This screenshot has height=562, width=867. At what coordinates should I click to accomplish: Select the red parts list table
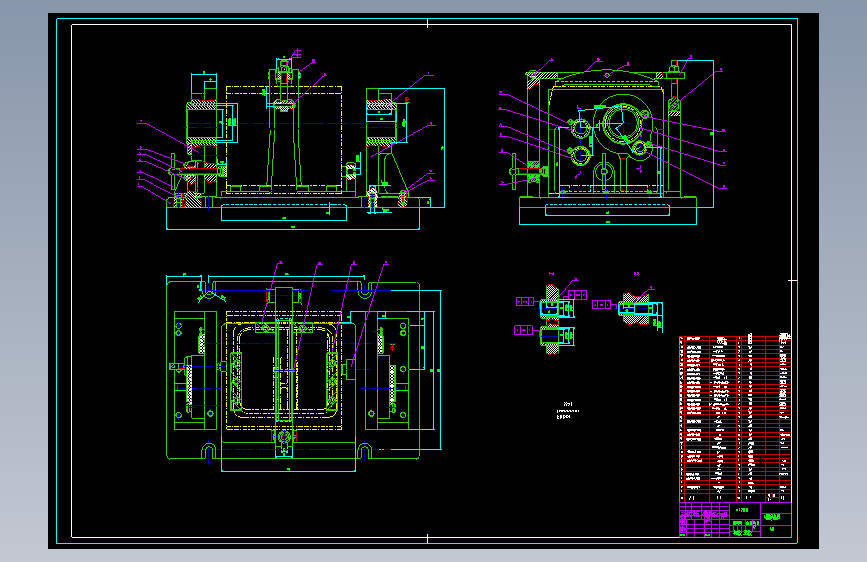click(x=735, y=419)
